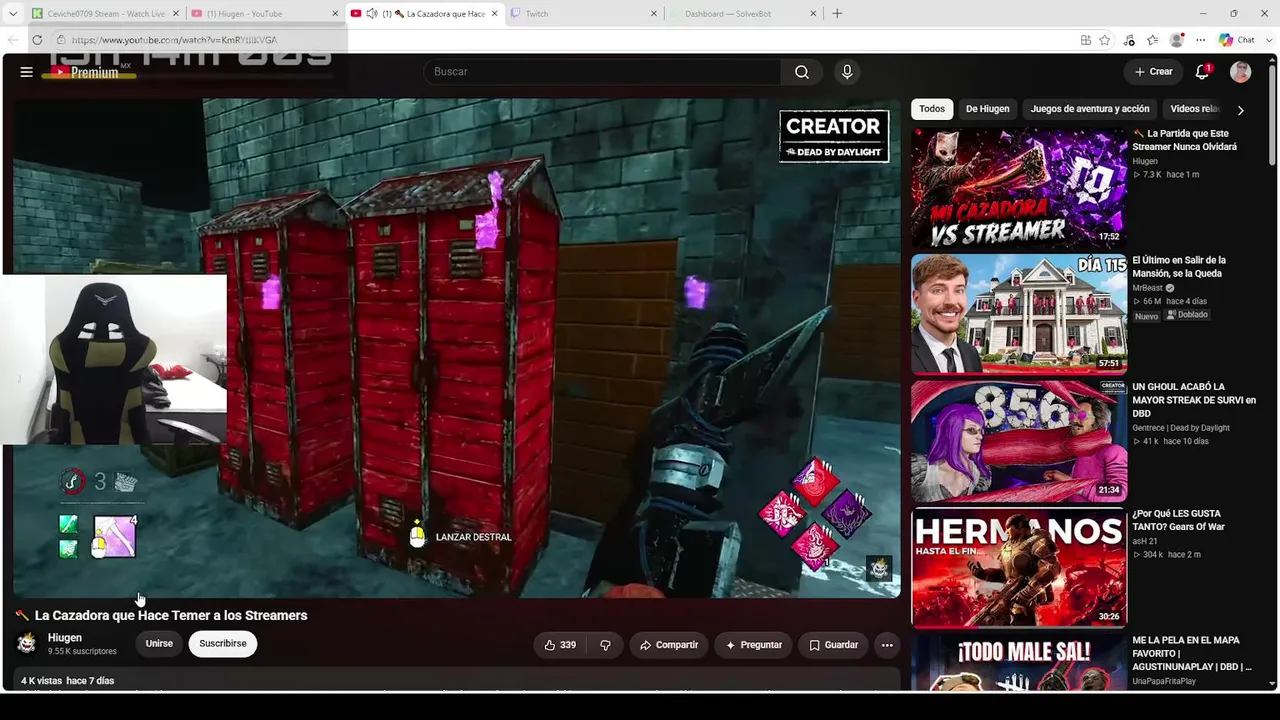This screenshot has width=1280, height=720.
Task: Reload the page in the browser
Action: click(x=37, y=40)
